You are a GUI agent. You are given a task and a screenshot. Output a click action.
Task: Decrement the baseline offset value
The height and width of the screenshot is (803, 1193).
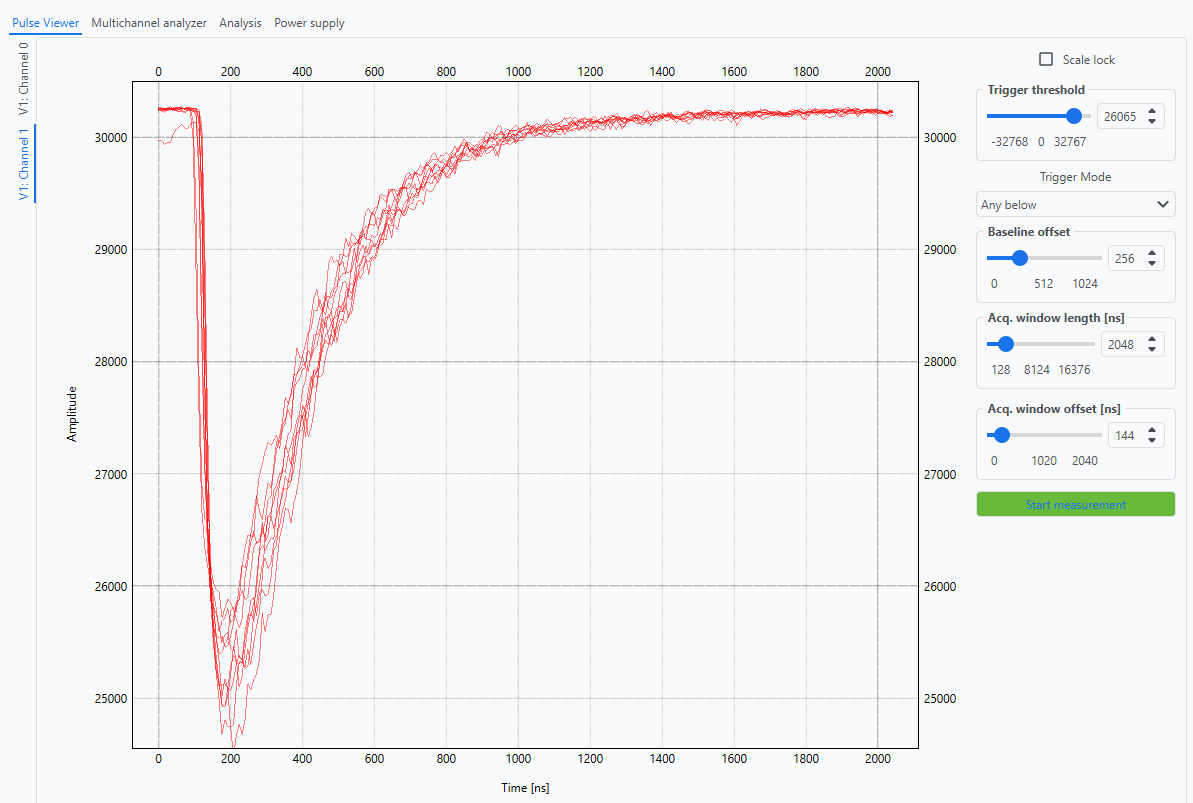[1153, 263]
